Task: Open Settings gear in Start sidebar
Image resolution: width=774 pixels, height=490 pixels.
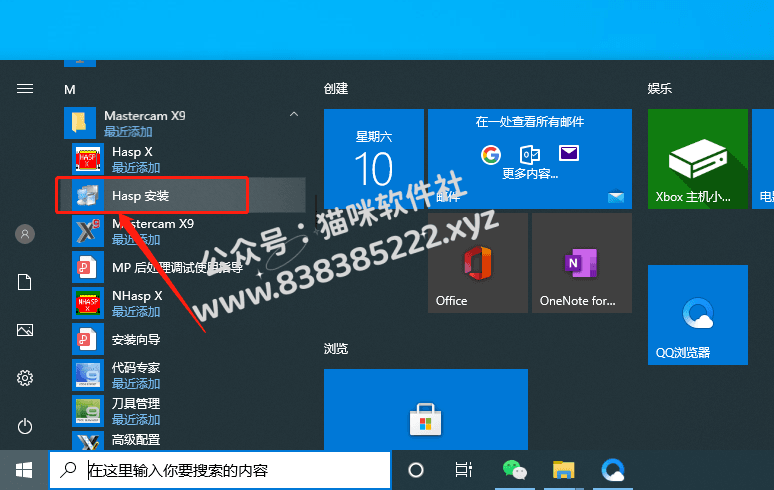Action: point(25,378)
